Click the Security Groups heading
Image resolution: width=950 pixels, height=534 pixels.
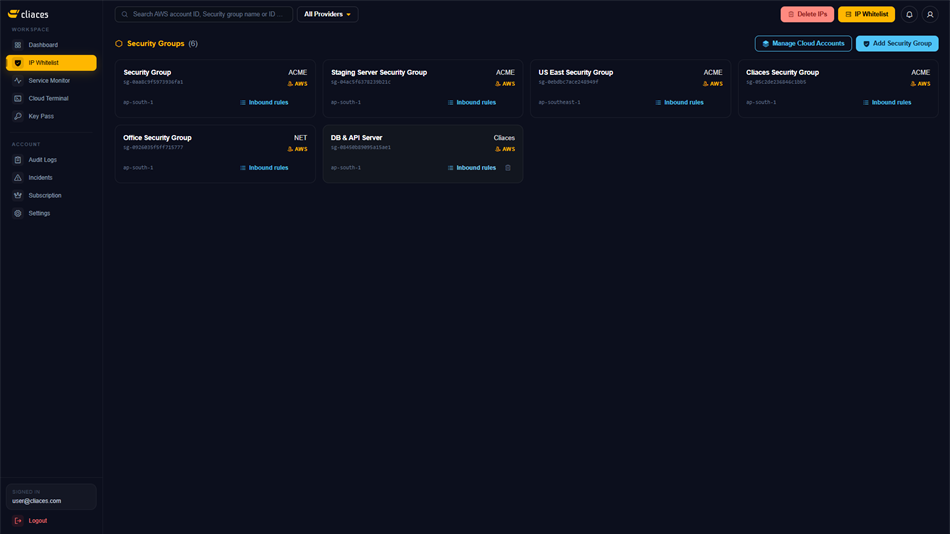point(155,44)
